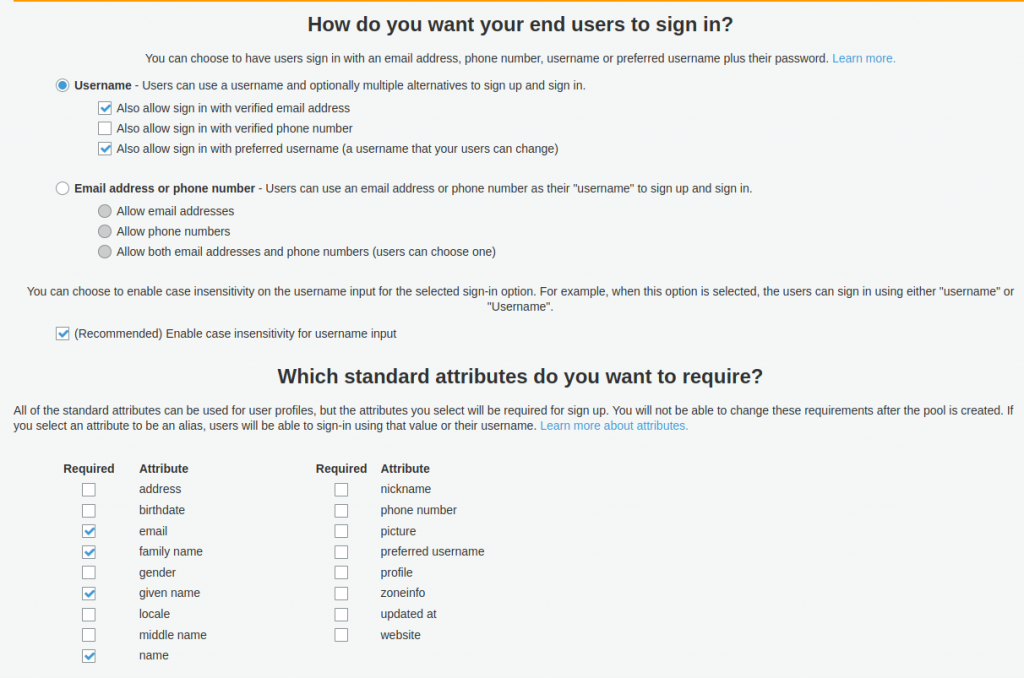Screen dimensions: 1024x678
Task: Choose Allow both email addresses and phone numbers
Action: (x=105, y=251)
